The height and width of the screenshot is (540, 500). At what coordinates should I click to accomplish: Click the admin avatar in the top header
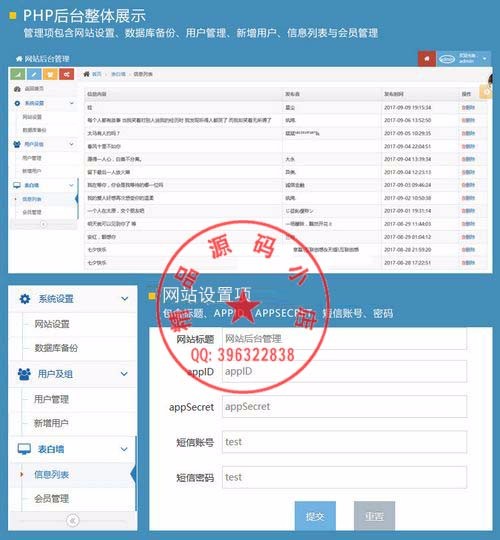point(447,59)
